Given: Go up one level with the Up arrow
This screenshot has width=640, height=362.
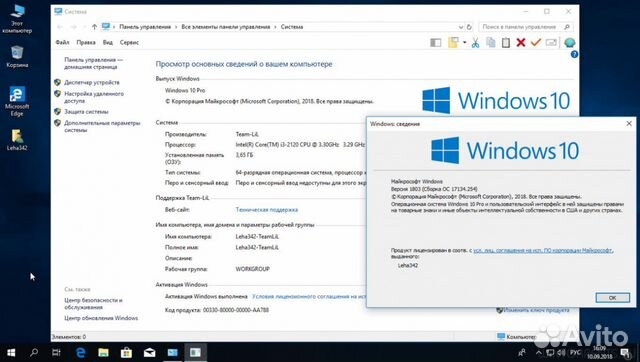Looking at the screenshot, I should point(94,27).
